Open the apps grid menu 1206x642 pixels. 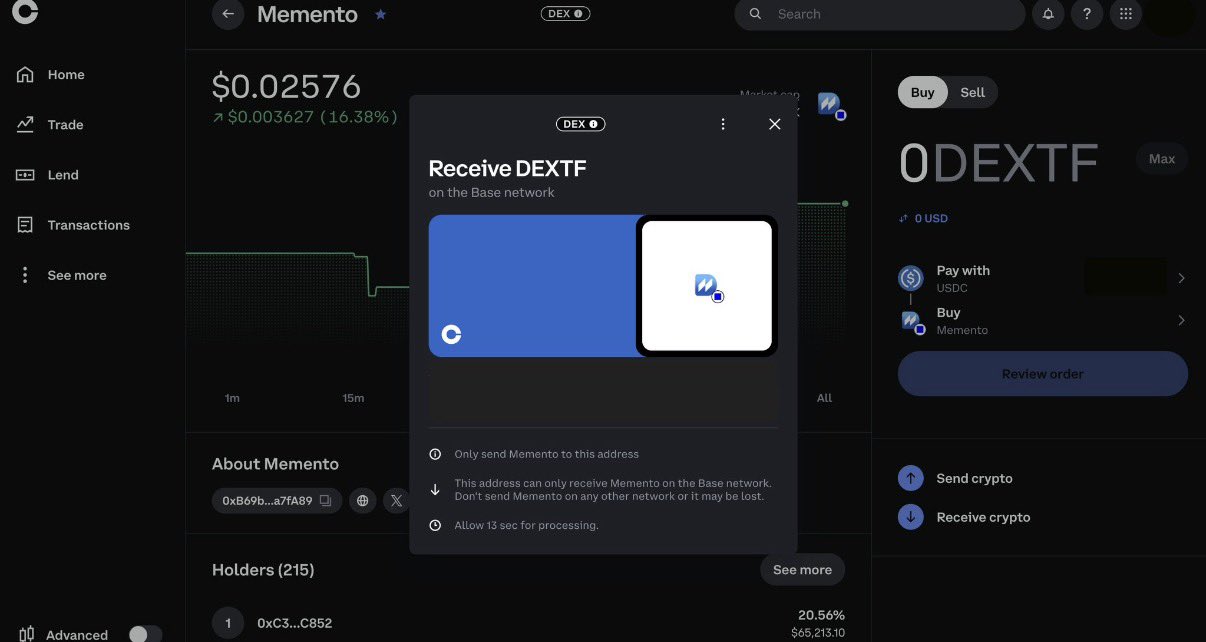coord(1126,14)
